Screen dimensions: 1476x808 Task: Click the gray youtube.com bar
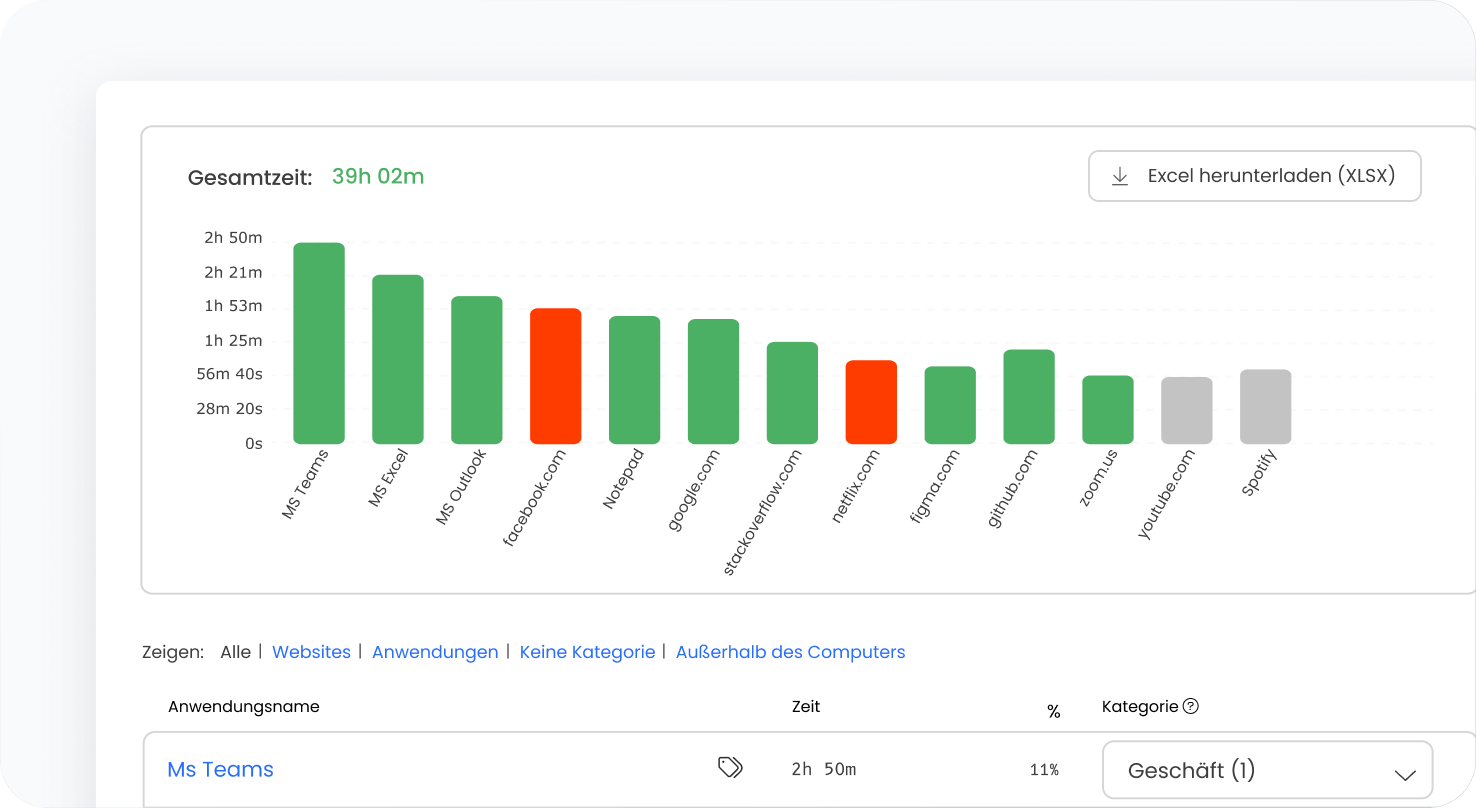1186,410
